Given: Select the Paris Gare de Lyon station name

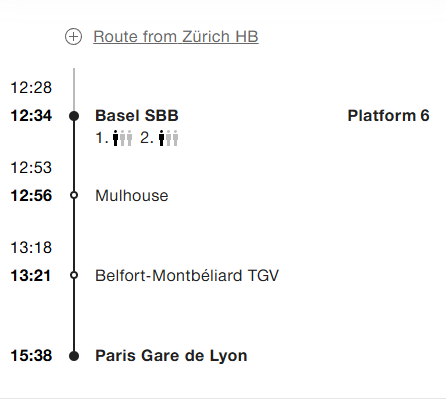Looking at the screenshot, I should point(171,356).
